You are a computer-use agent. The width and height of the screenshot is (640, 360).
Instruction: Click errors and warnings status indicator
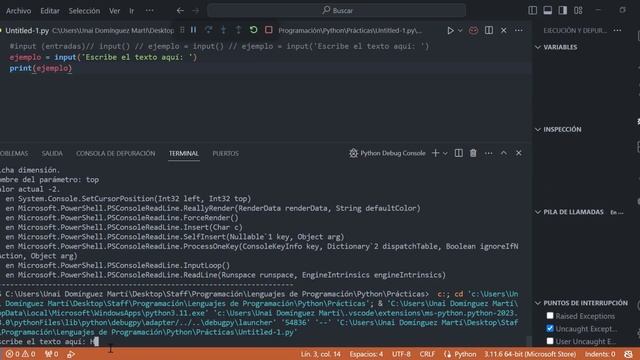pos(20,354)
